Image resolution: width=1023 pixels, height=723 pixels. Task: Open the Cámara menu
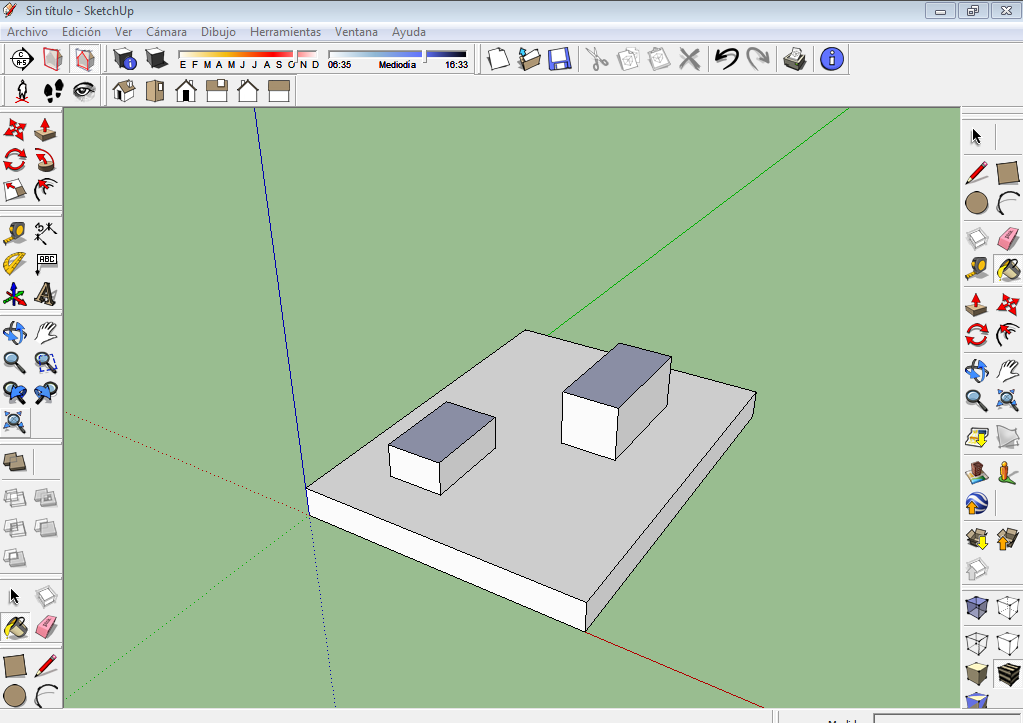(166, 32)
